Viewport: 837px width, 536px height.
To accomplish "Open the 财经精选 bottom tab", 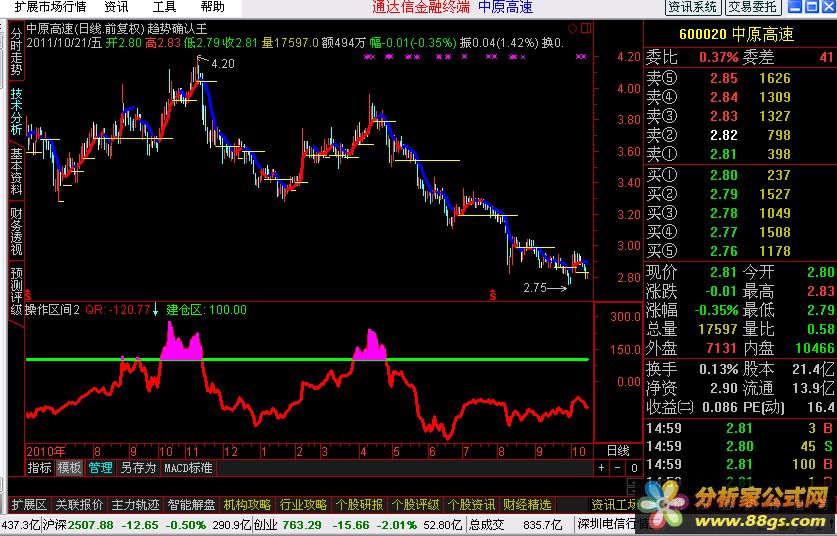I will coord(527,505).
